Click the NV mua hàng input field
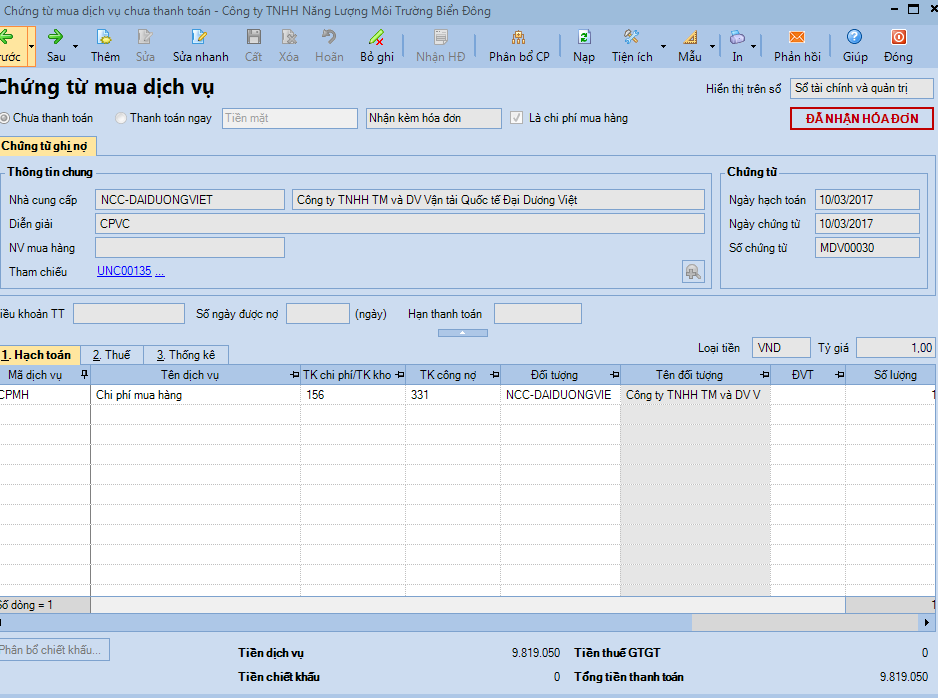Screen dimensions: 938x698 190,248
